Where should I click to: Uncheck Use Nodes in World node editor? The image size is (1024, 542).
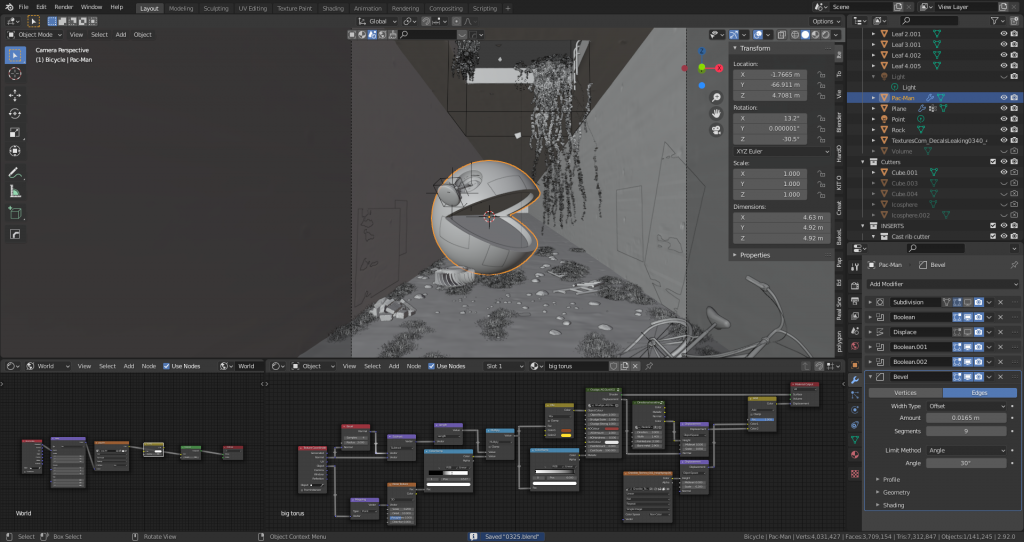click(167, 366)
